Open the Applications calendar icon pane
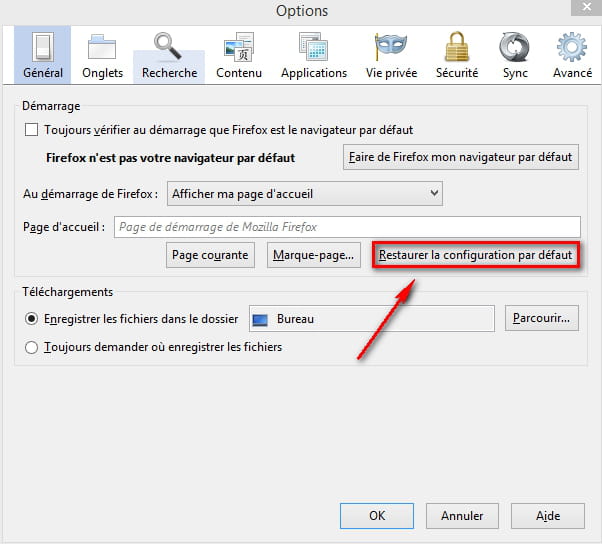 pyautogui.click(x=314, y=55)
